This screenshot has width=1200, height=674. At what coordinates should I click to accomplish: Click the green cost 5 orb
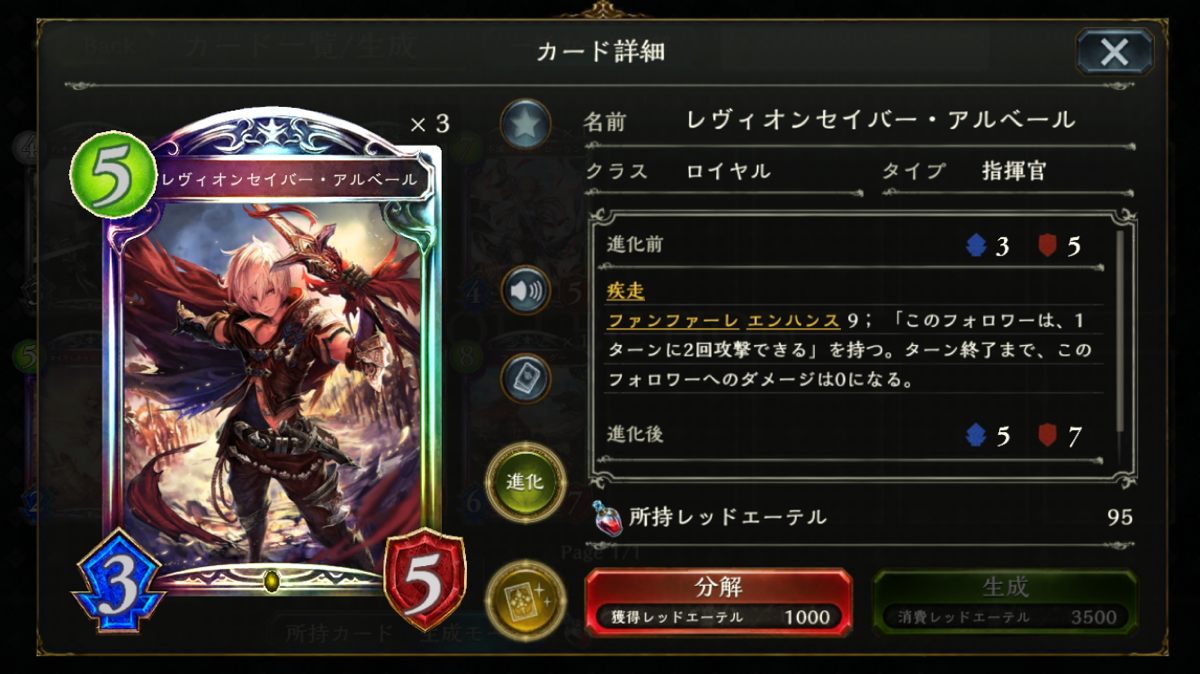pyautogui.click(x=112, y=172)
